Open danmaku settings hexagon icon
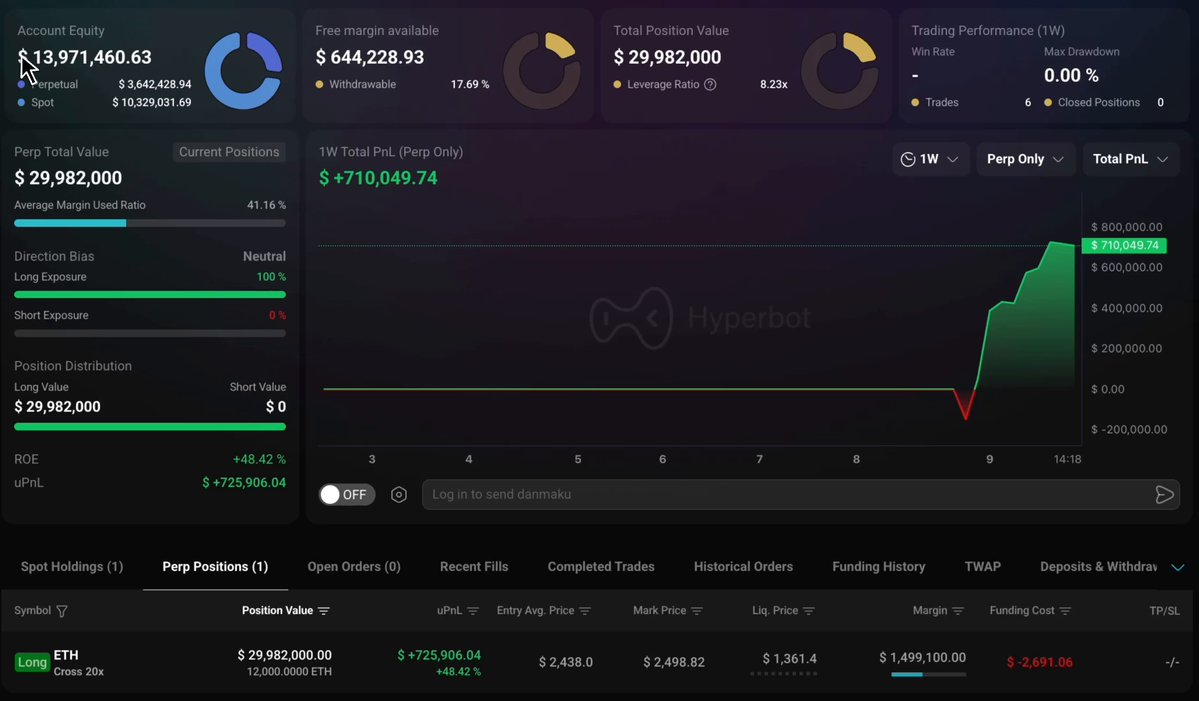The image size is (1199, 701). coord(398,495)
